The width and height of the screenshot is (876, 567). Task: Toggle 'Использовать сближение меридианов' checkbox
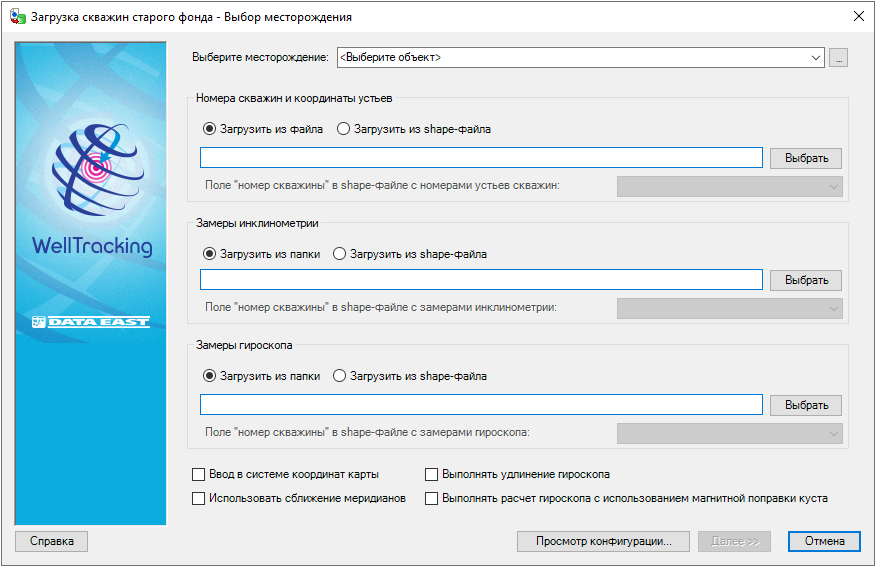(x=198, y=498)
